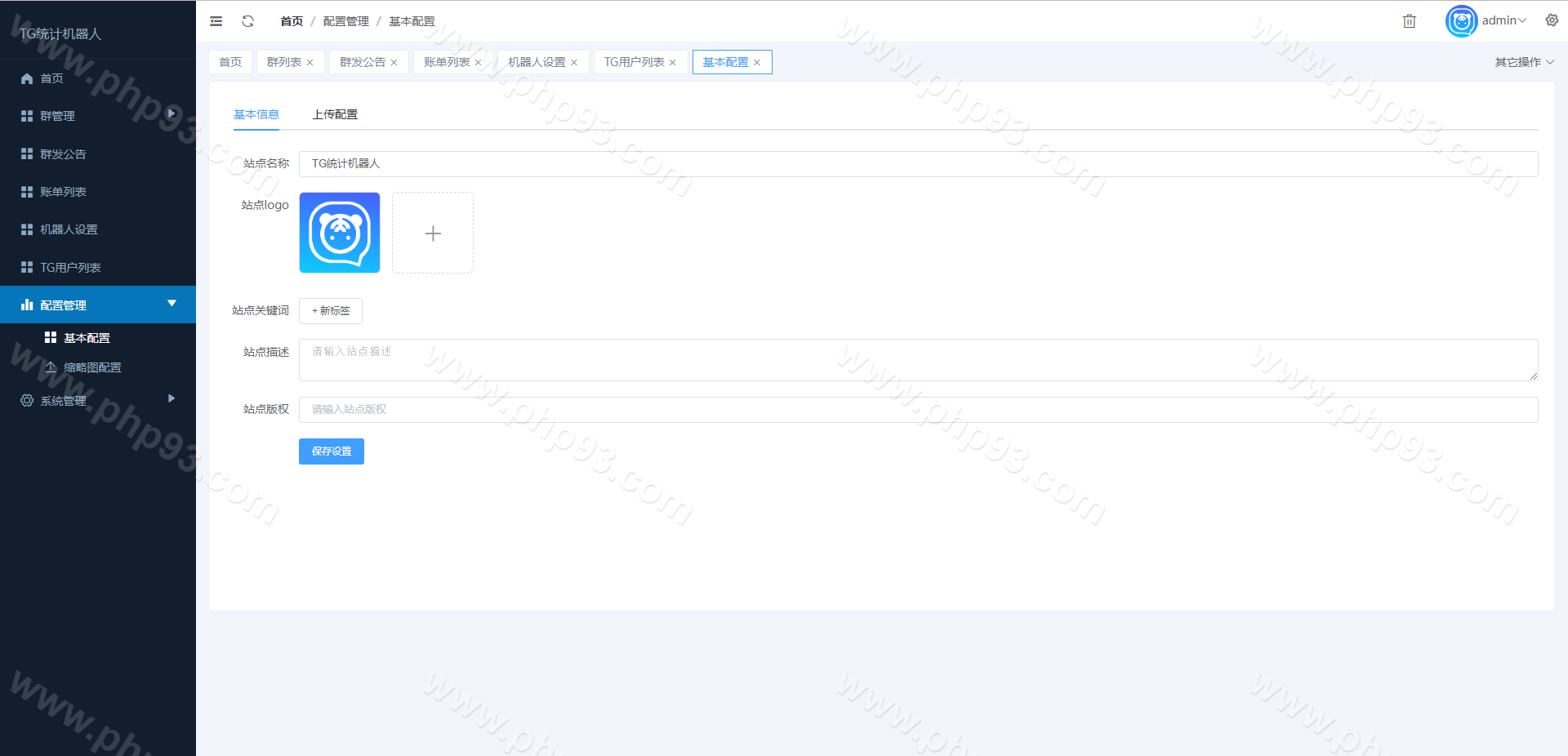Click the 站点版权 input field
The image size is (1568, 756).
tap(918, 410)
